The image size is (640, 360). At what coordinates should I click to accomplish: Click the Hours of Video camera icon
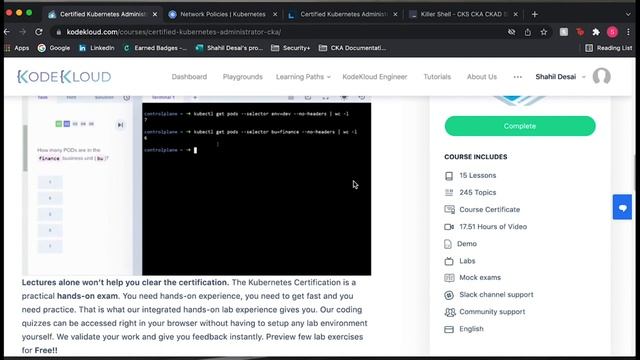coord(449,227)
